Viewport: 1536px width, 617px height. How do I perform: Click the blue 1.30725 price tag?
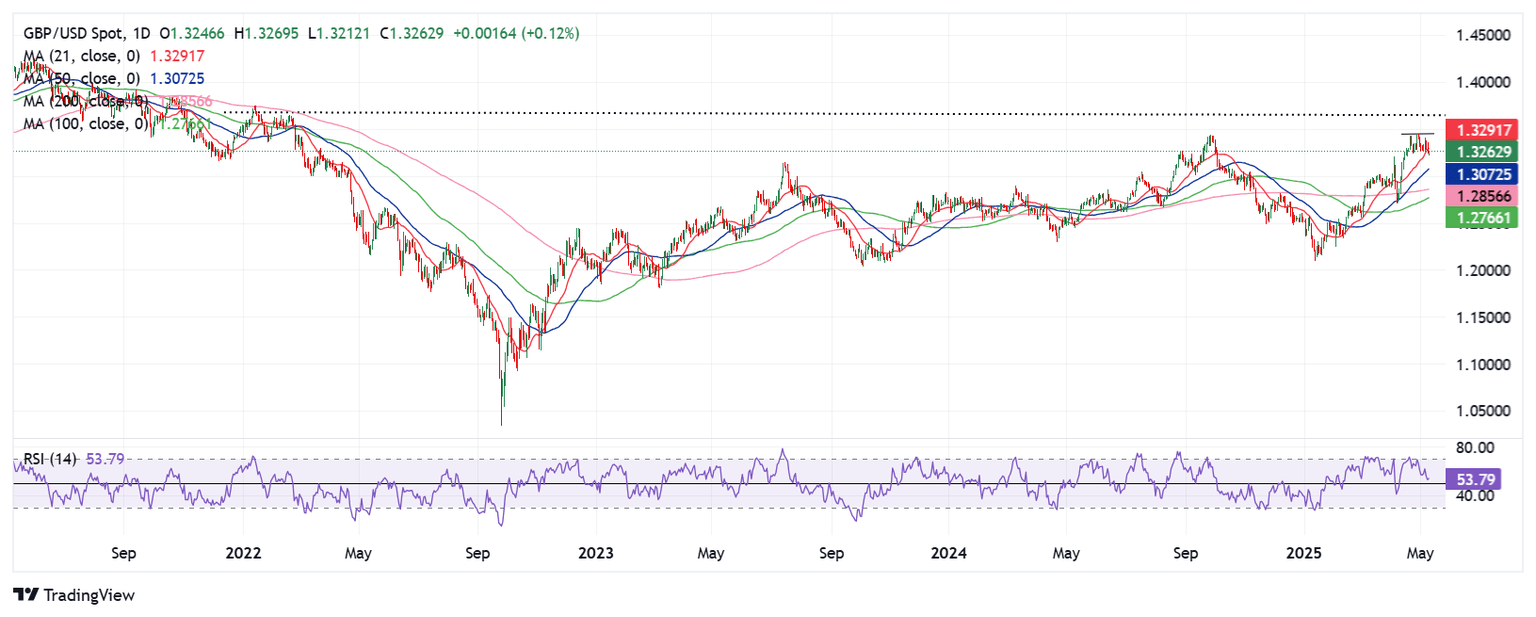click(1484, 174)
